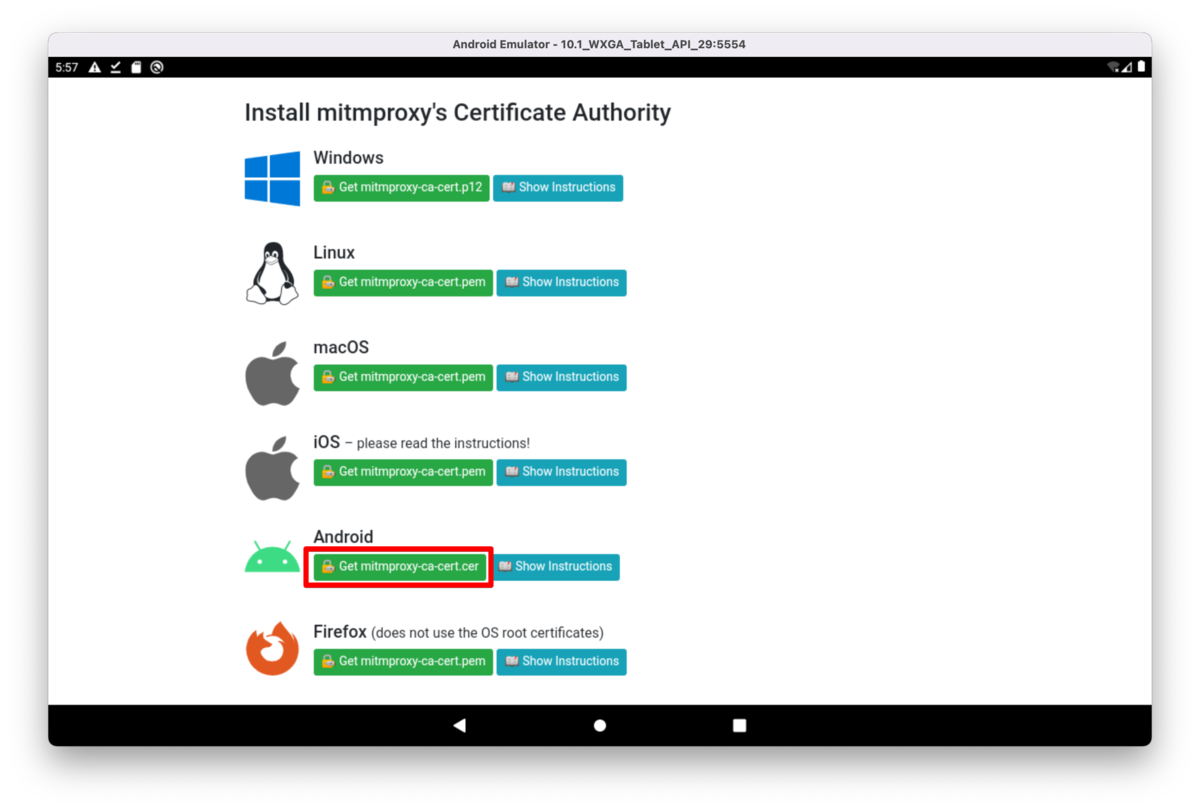The height and width of the screenshot is (810, 1200).
Task: Show Instructions for Android
Action: 555,567
